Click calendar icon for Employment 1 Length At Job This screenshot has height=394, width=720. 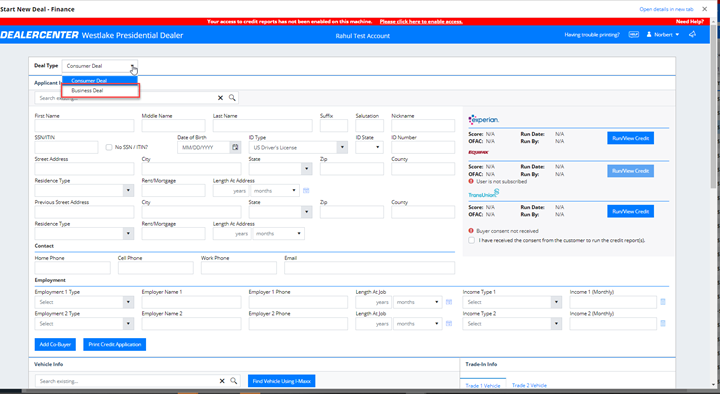pyautogui.click(x=449, y=302)
